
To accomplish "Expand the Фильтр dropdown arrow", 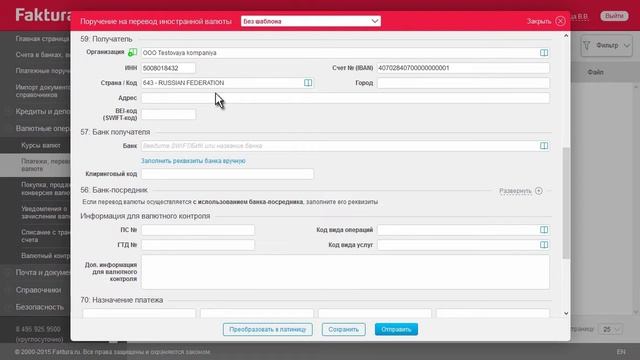I will 627,45.
